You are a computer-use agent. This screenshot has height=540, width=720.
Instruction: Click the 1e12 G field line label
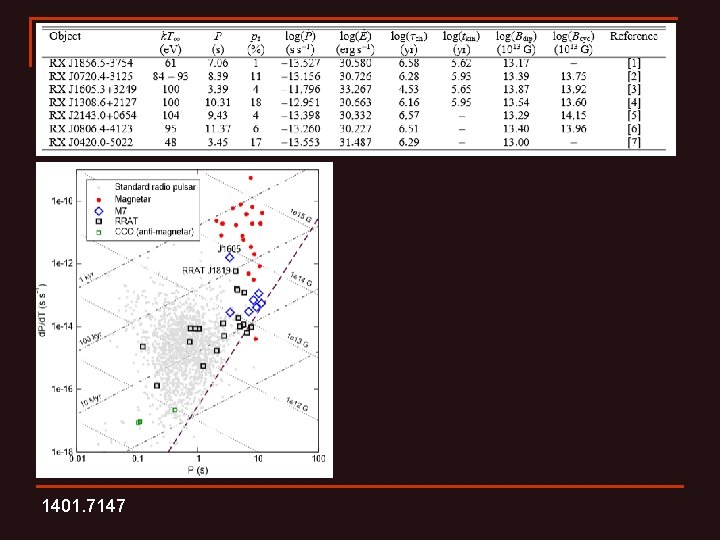(297, 404)
